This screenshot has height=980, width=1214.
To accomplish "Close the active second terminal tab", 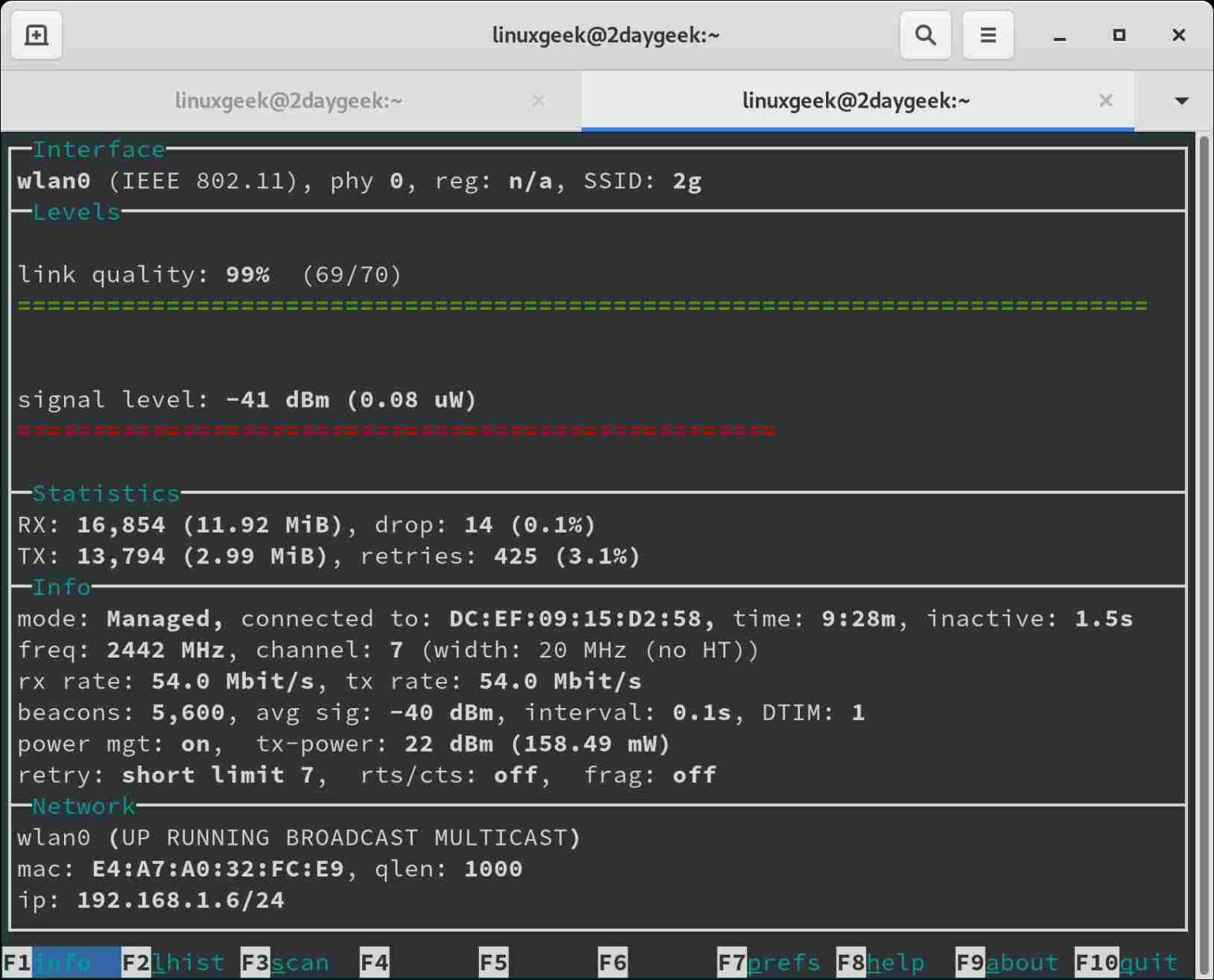I will 1106,100.
